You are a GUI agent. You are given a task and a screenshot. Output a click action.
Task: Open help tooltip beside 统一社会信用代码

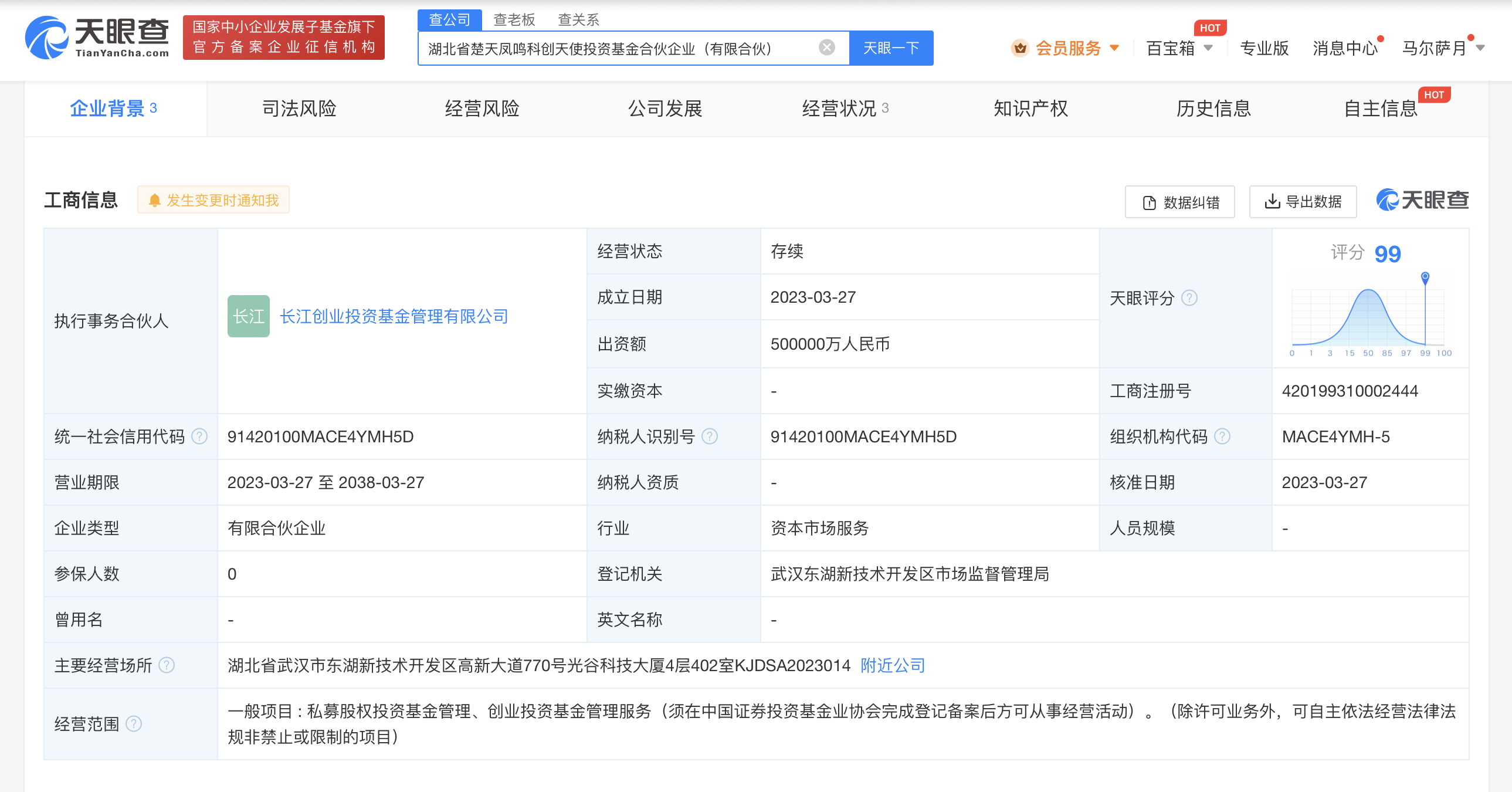(x=201, y=436)
